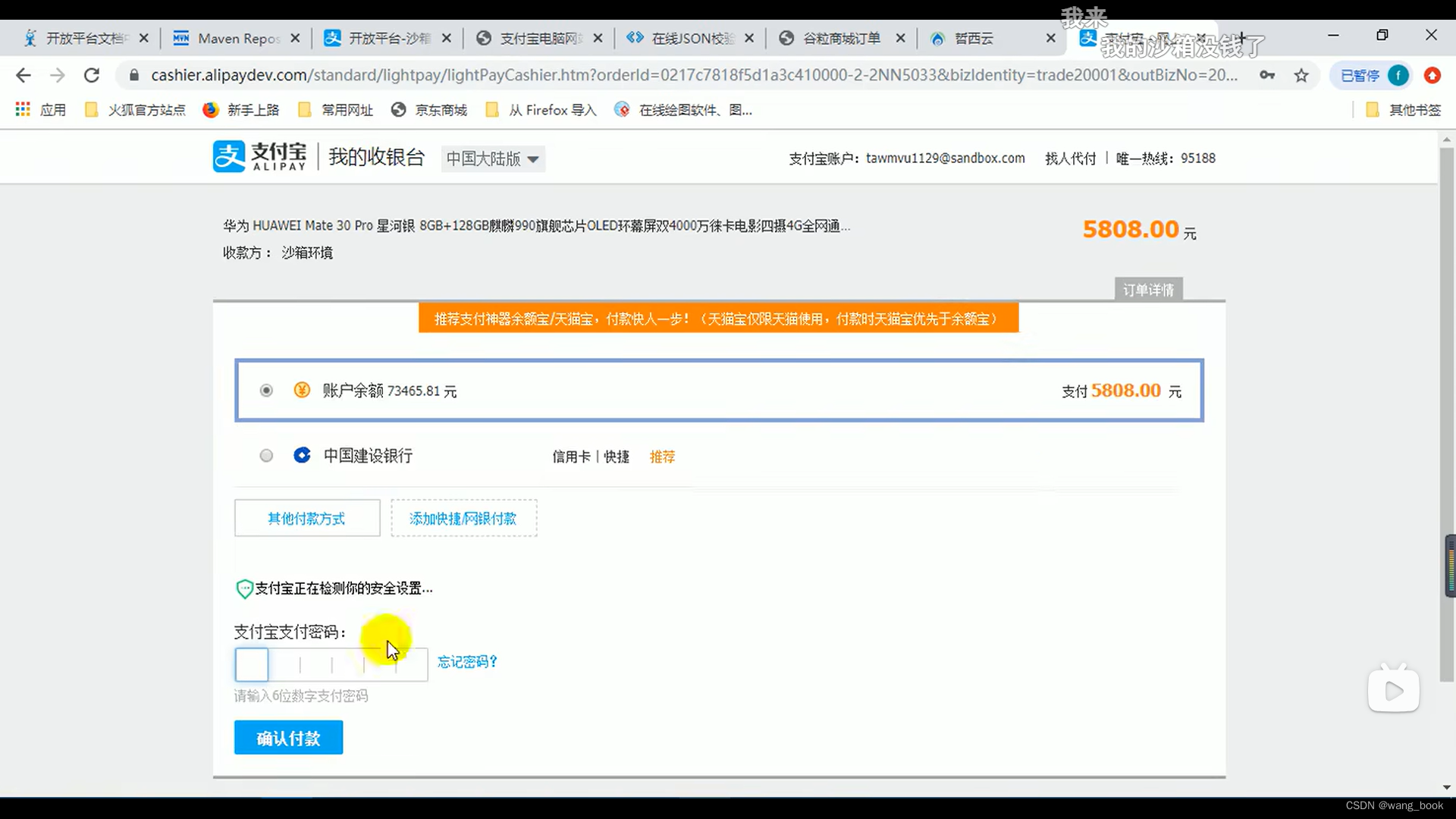Go back to the previous page
This screenshot has width=1456, height=819.
click(24, 75)
